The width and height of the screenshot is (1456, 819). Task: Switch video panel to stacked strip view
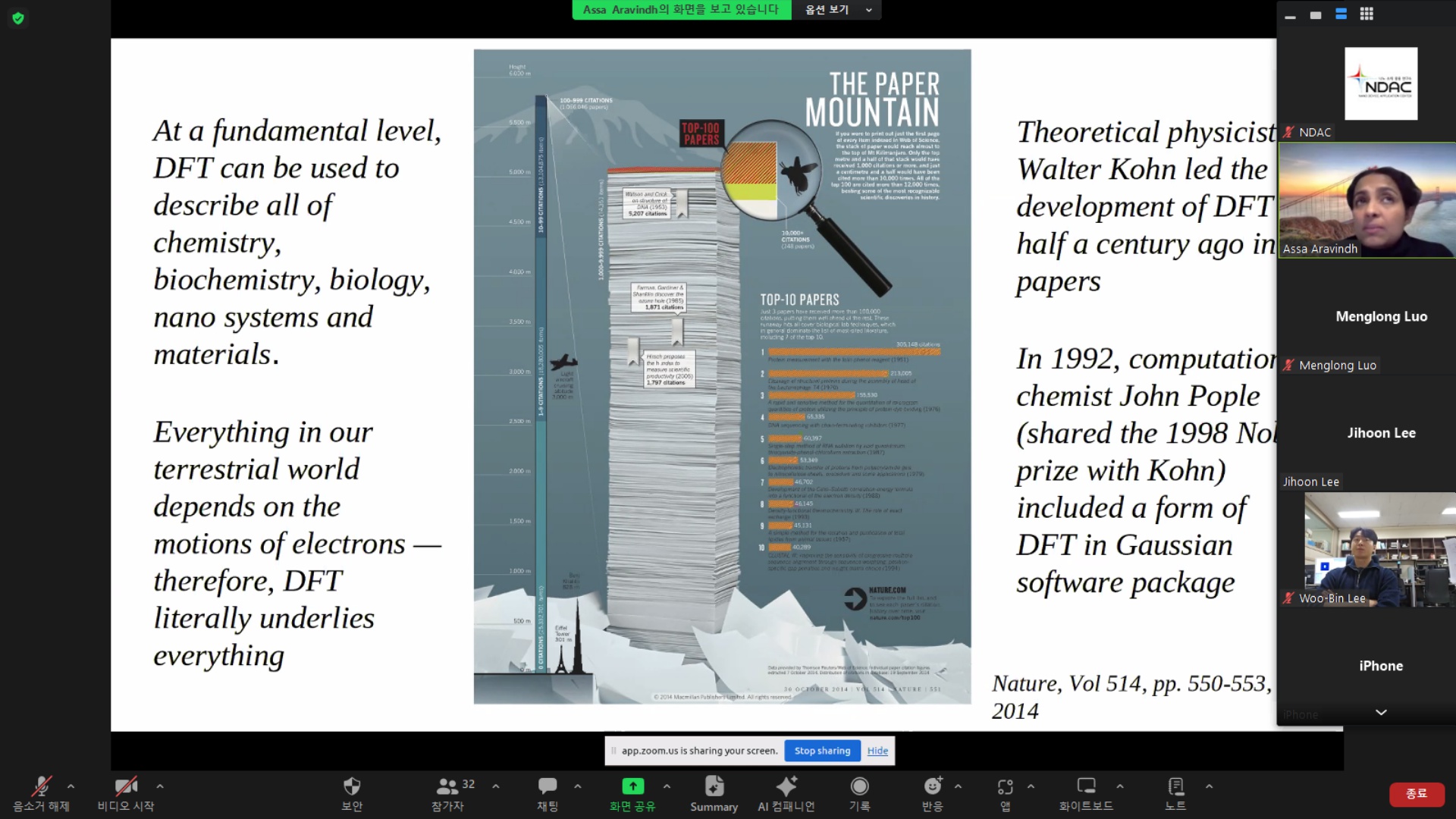coord(1341,14)
